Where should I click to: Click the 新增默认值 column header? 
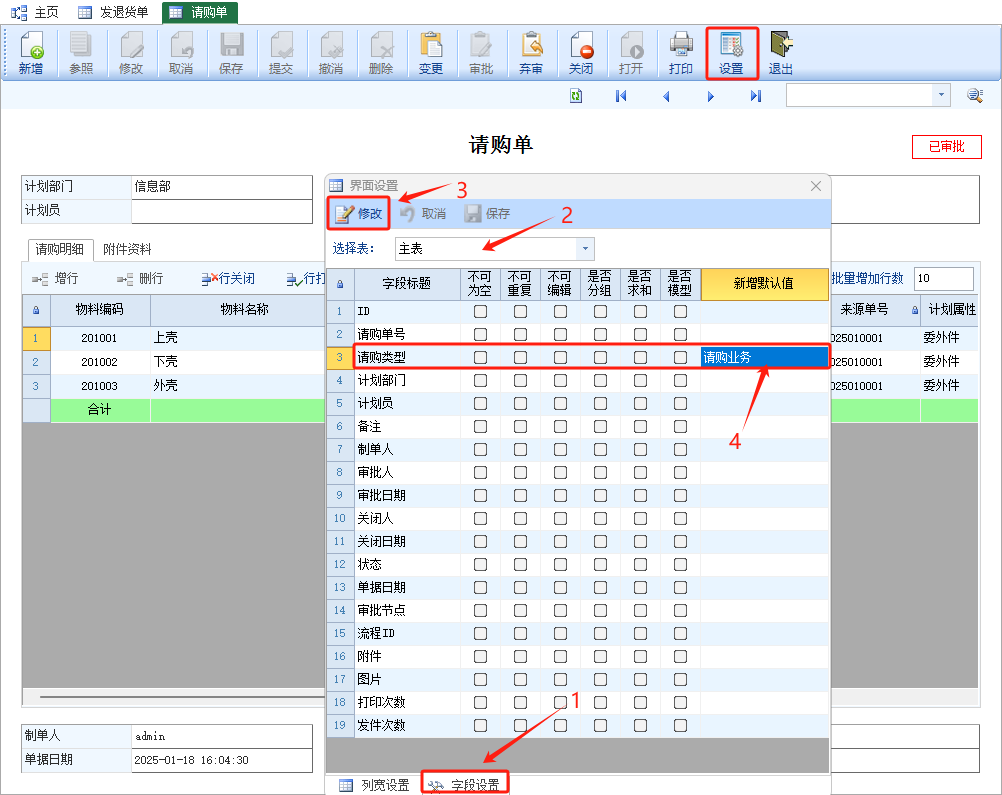(x=764, y=284)
